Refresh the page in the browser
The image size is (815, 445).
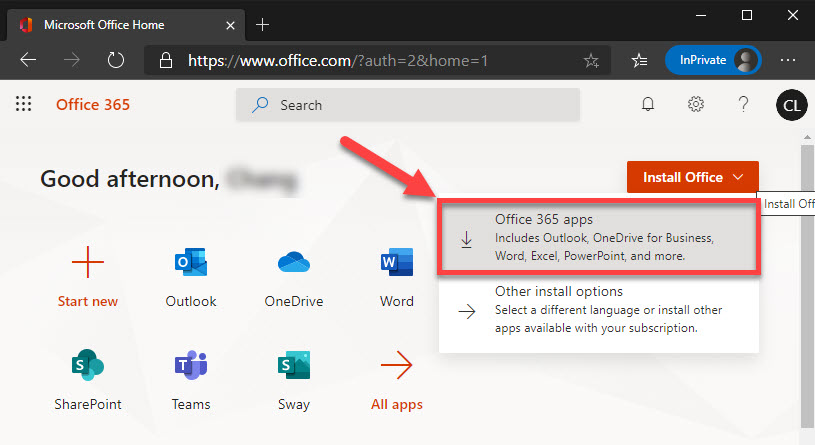click(x=115, y=60)
